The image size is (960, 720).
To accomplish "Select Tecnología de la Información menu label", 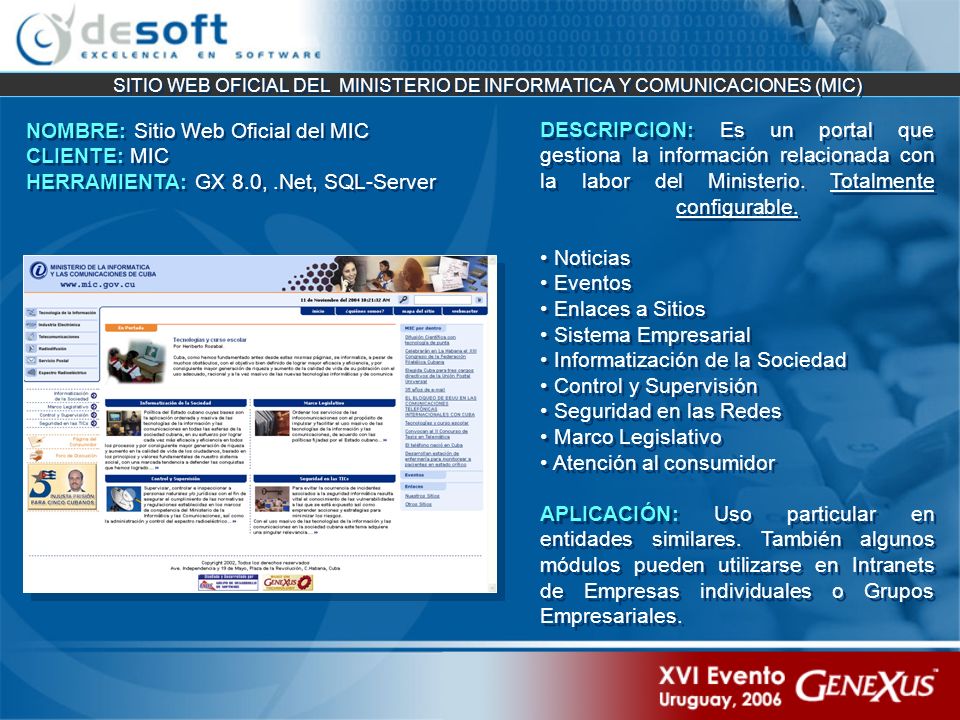I will point(67,312).
